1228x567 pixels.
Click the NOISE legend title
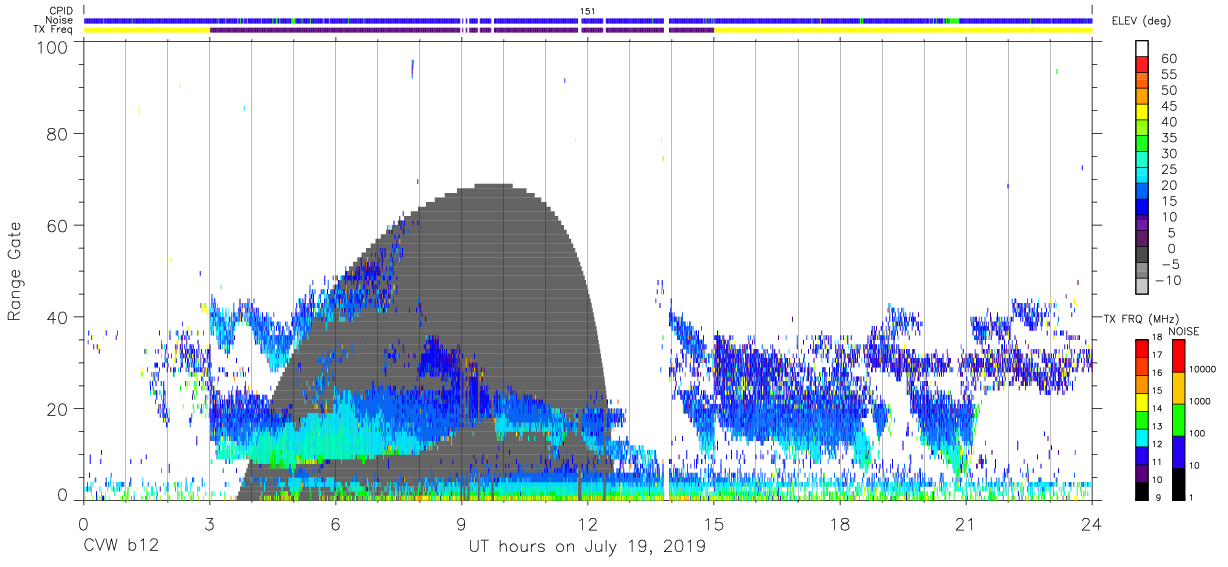(x=1185, y=331)
